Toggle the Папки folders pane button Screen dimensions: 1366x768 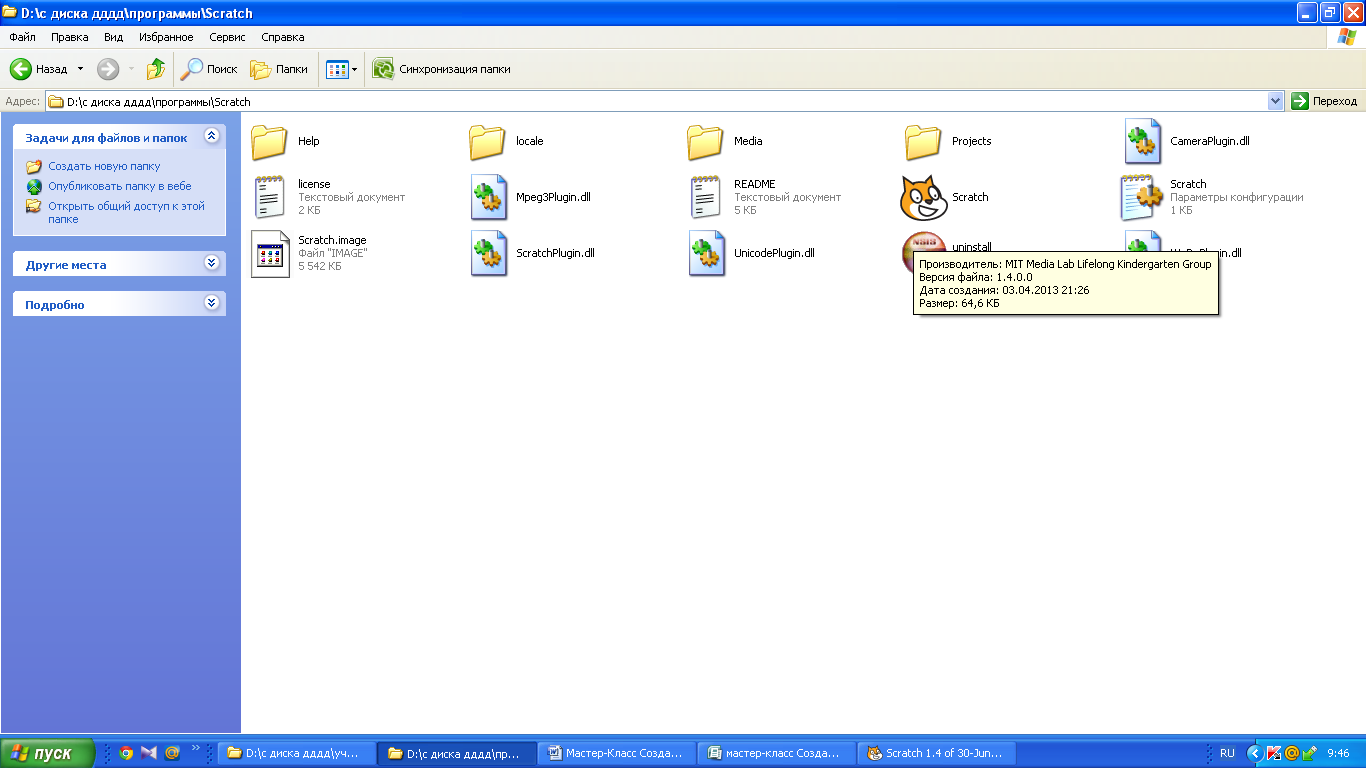point(279,69)
